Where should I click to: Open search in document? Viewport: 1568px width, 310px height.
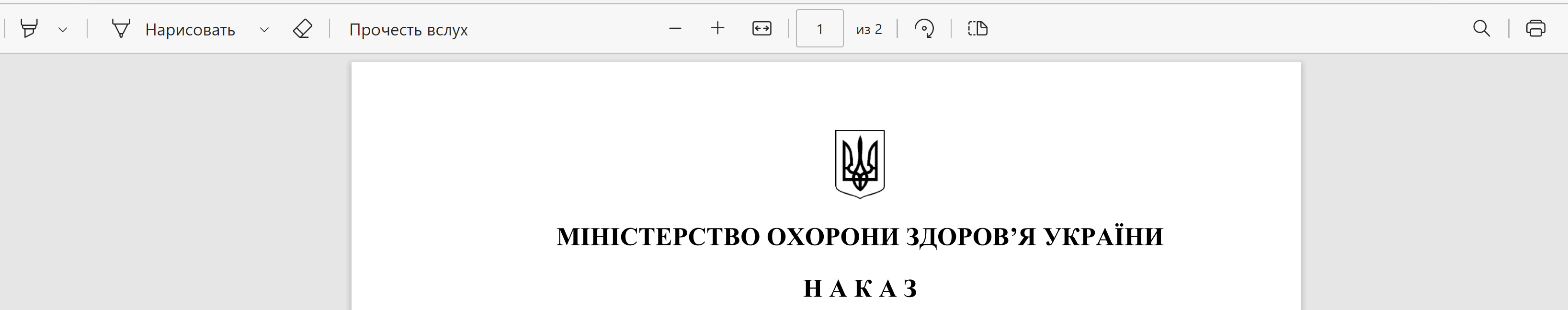click(x=1481, y=29)
